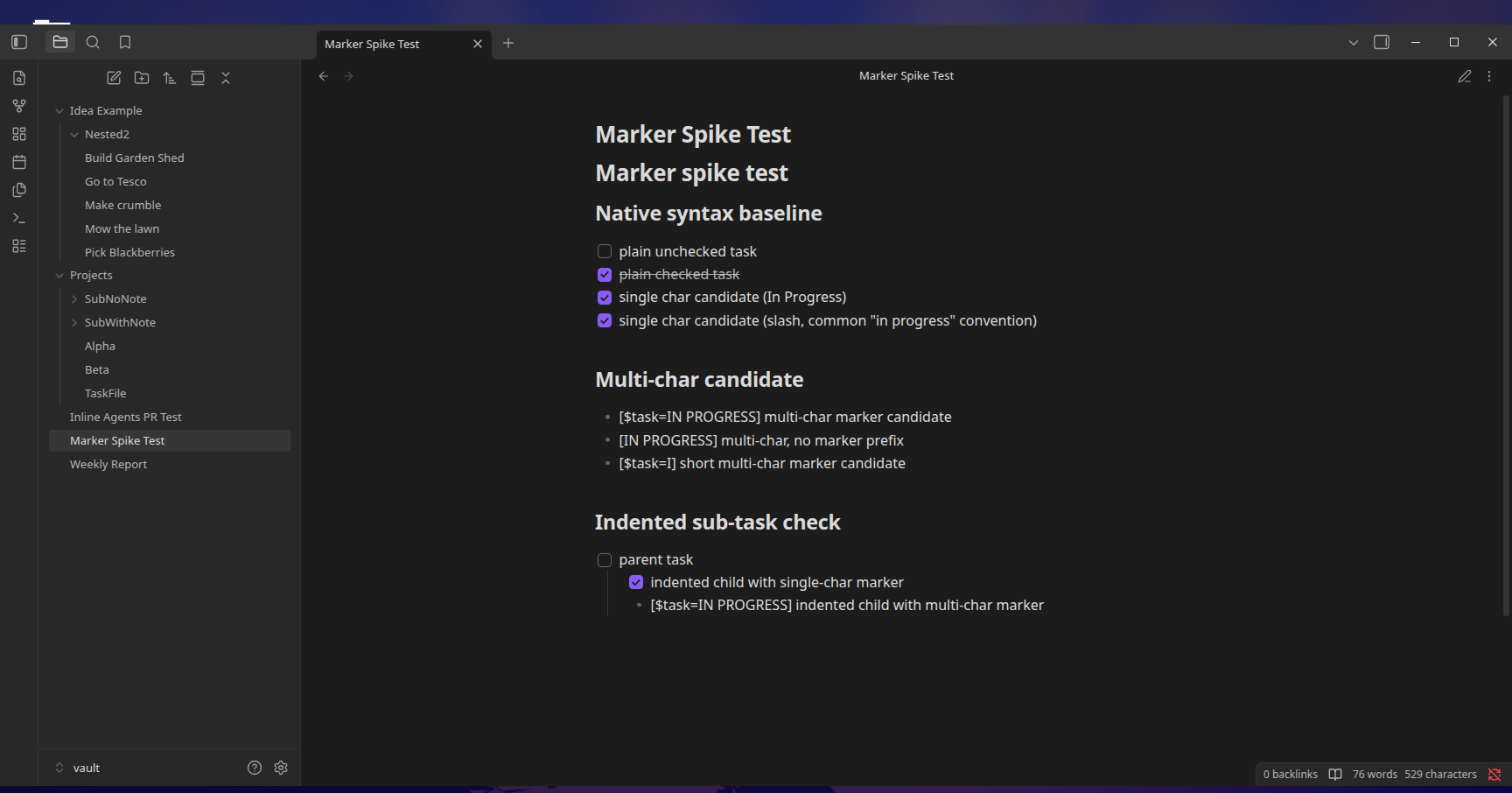
Task: Open today's daily note icon
Action: (x=19, y=162)
